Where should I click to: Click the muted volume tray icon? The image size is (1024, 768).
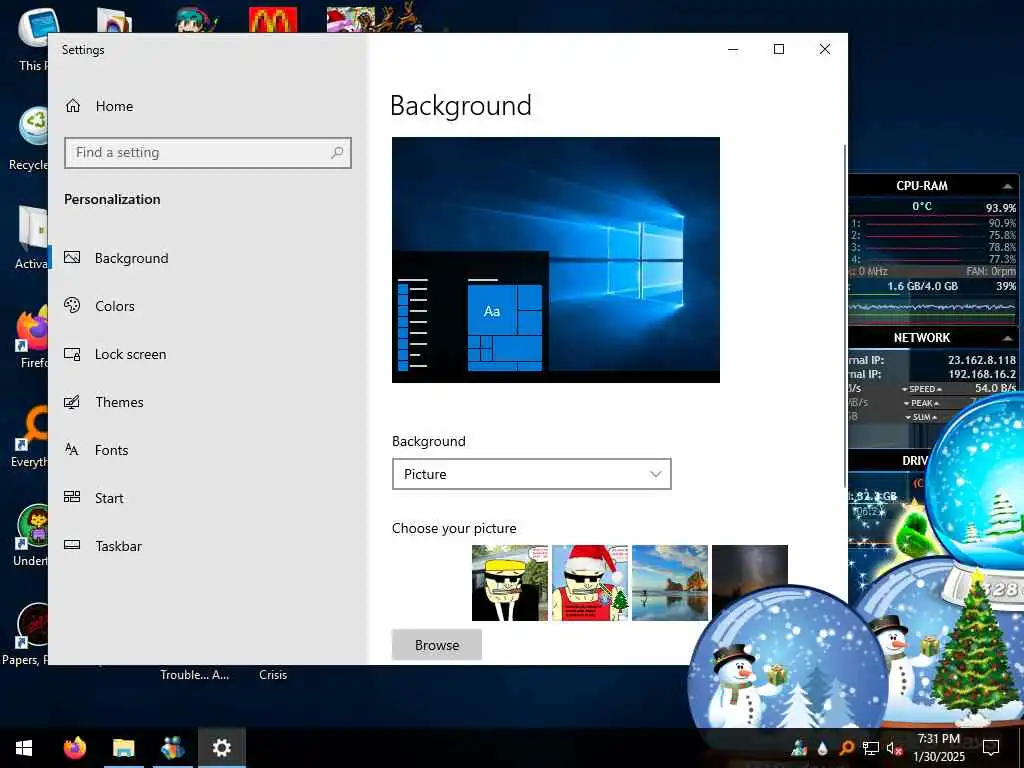coord(894,748)
